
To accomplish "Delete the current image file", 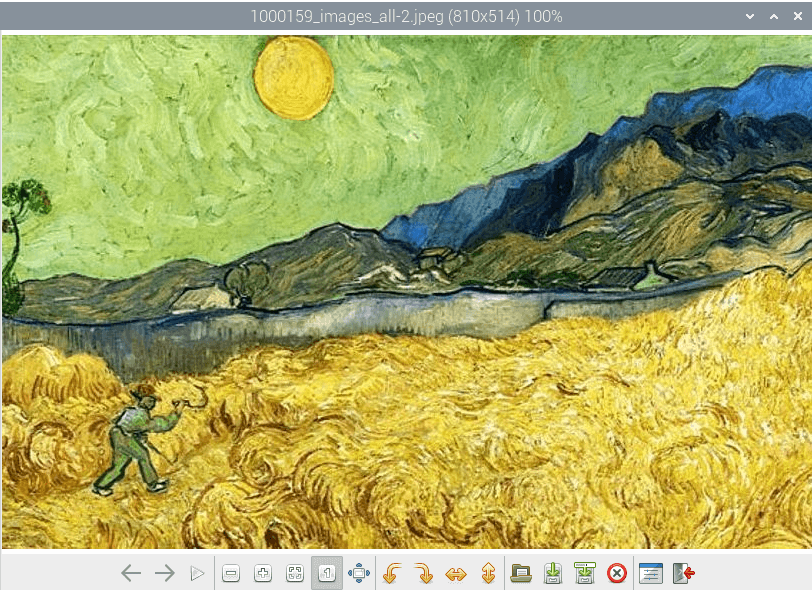I will (x=617, y=573).
